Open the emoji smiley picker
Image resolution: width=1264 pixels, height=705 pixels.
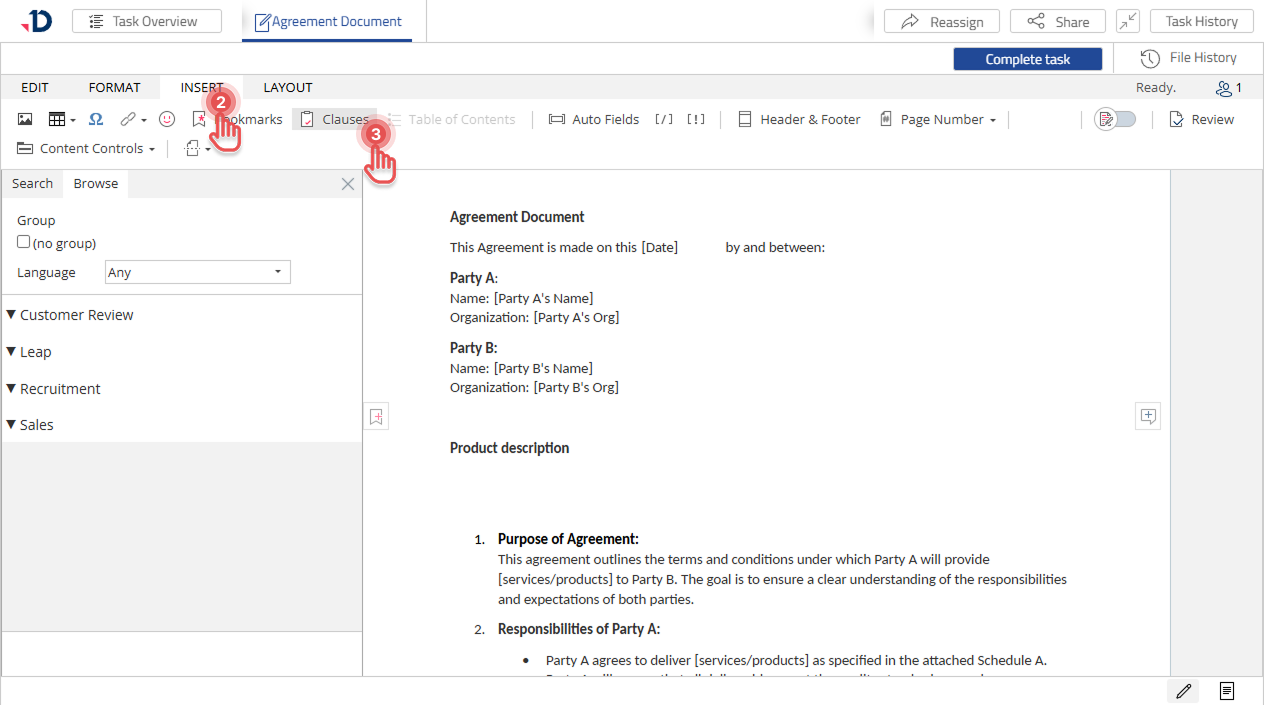point(167,119)
